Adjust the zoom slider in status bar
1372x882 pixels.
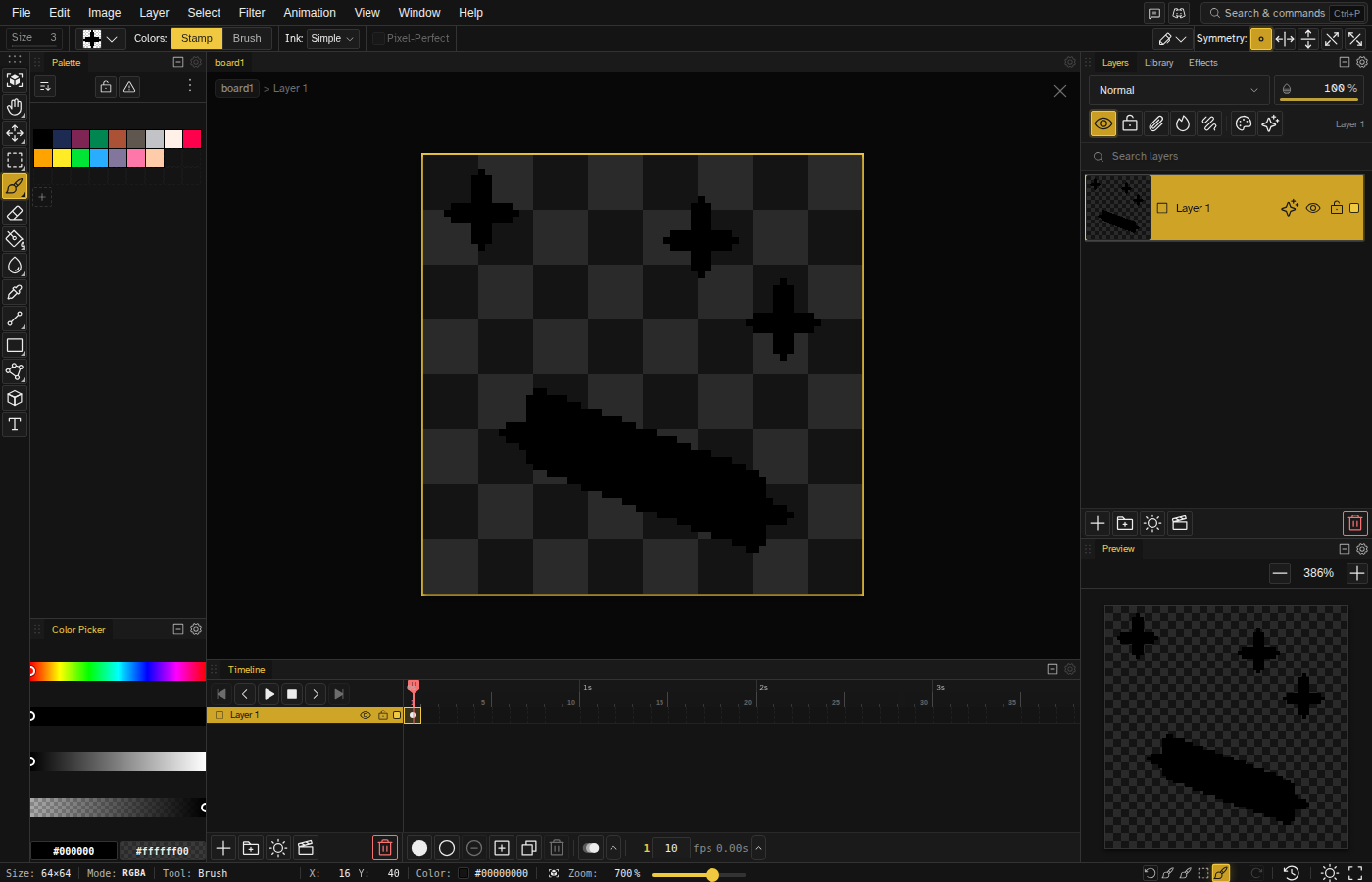click(699, 875)
